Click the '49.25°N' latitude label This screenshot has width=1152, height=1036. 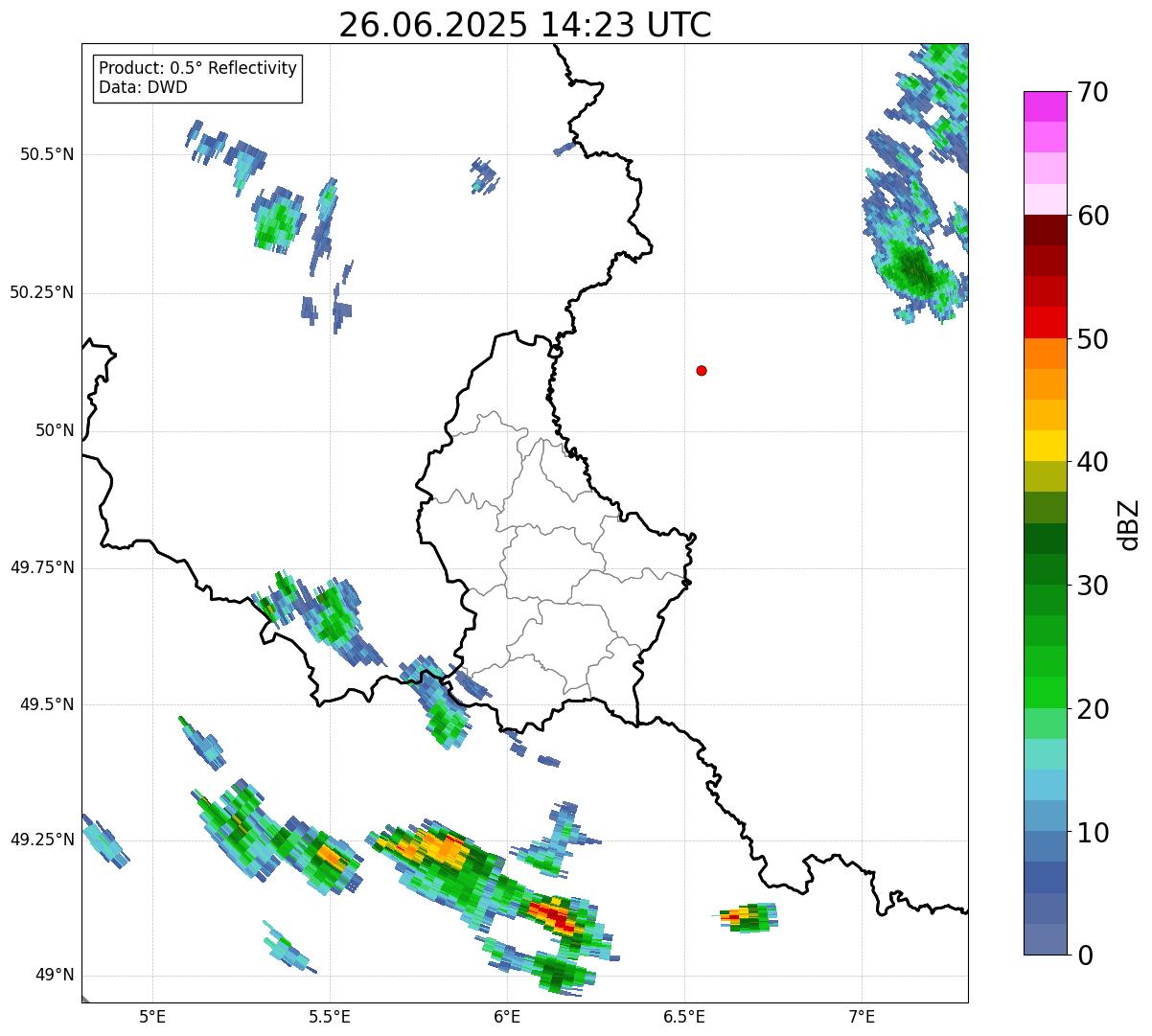click(42, 840)
